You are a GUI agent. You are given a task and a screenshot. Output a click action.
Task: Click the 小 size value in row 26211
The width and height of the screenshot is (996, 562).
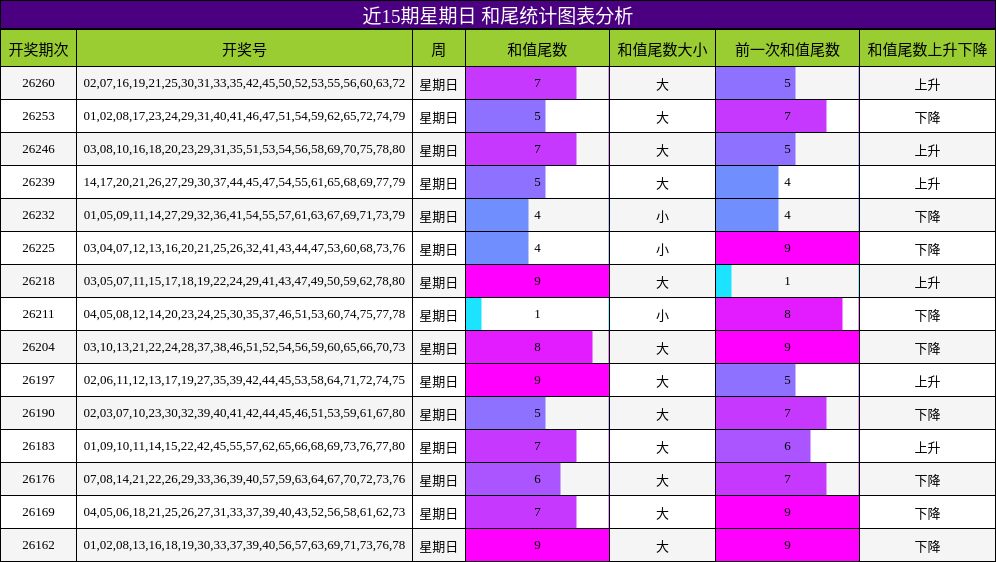tap(663, 316)
